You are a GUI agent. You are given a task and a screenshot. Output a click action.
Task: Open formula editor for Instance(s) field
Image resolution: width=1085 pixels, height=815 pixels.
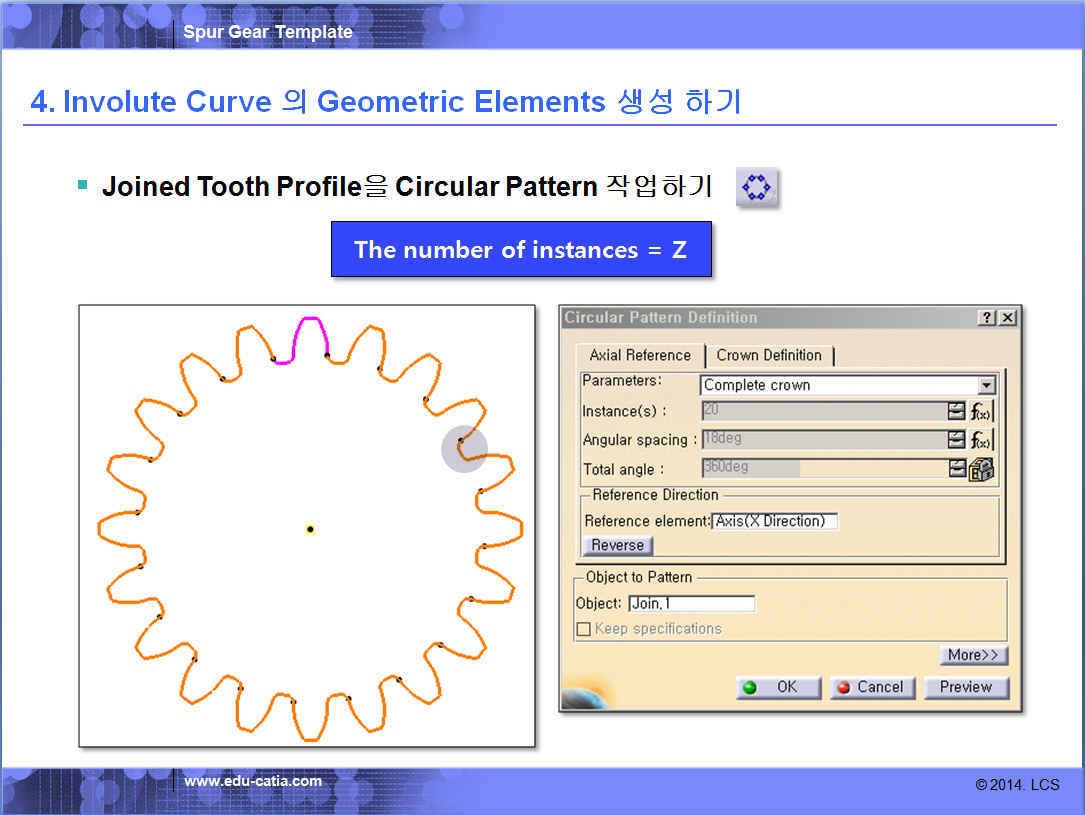click(982, 411)
